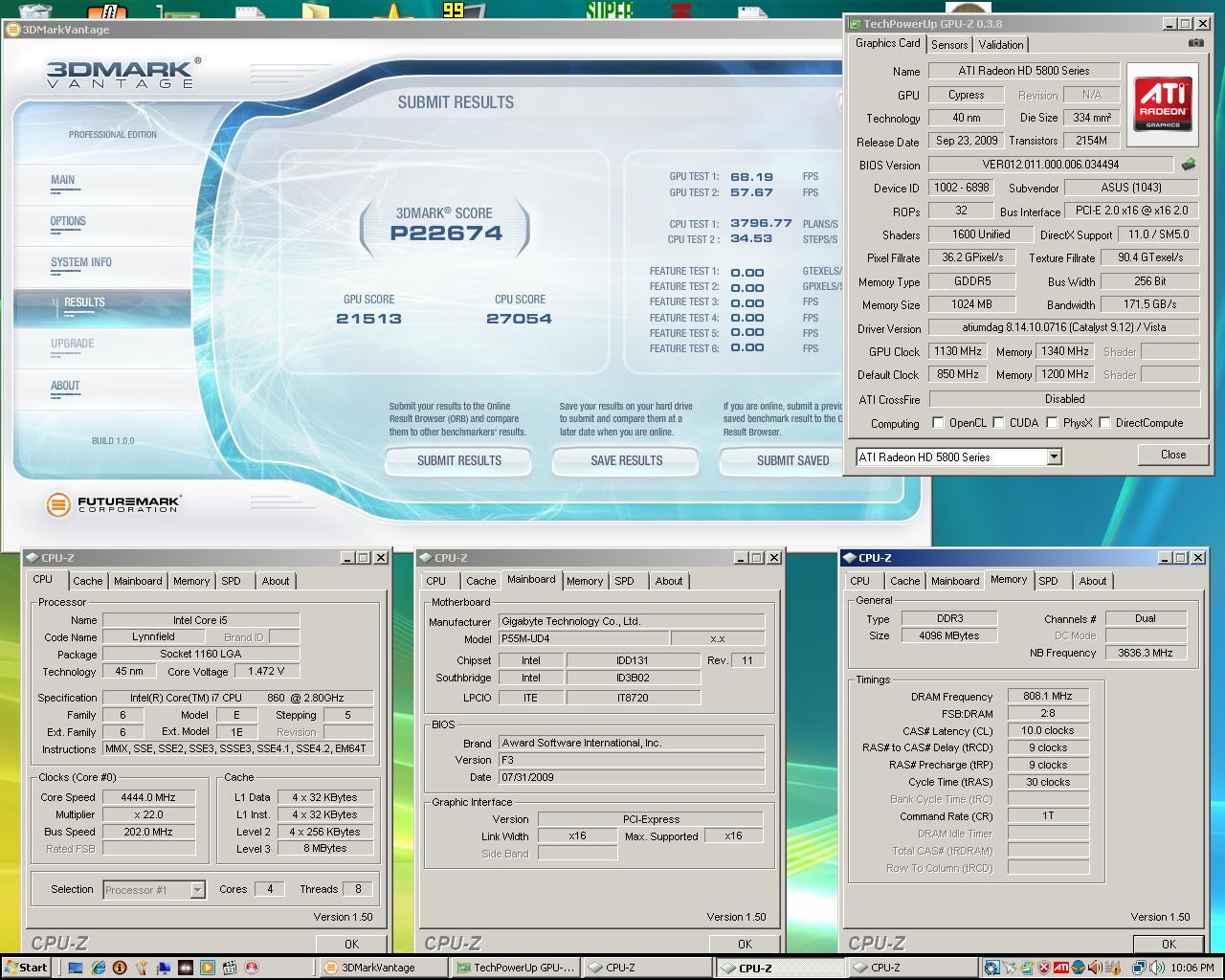Click the Futuremark Corporation logo

pyautogui.click(x=113, y=503)
